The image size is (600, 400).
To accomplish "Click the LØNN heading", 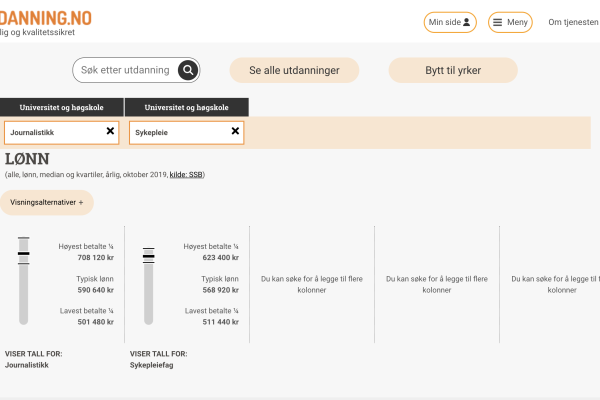I will 27,159.
